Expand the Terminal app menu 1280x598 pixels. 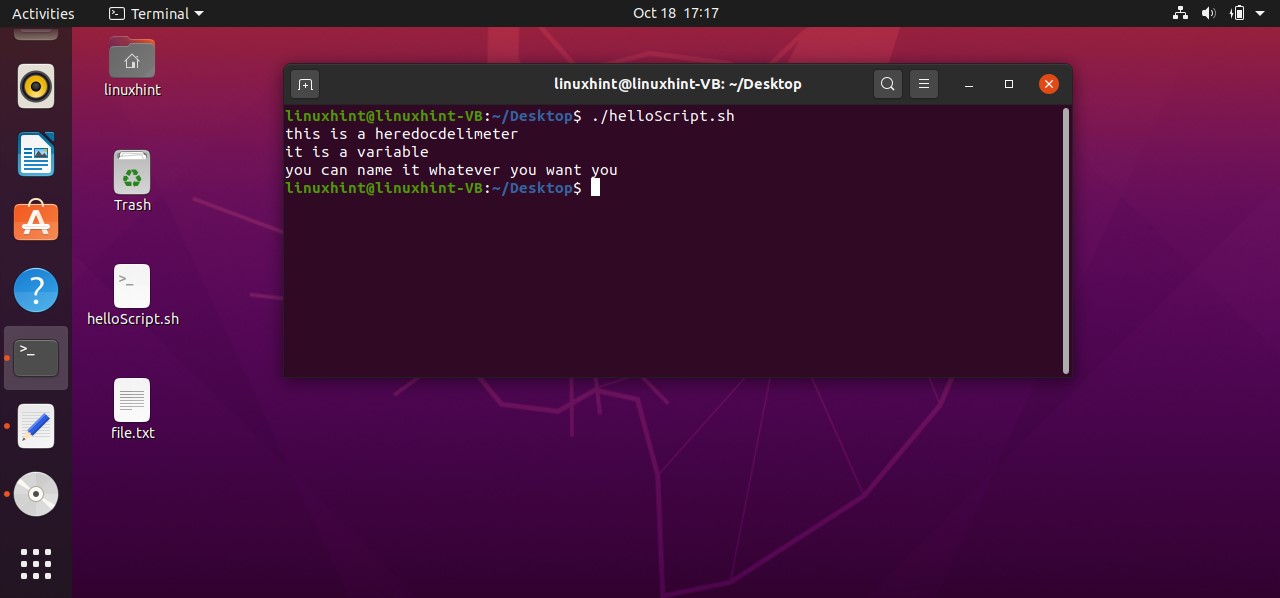click(x=156, y=13)
